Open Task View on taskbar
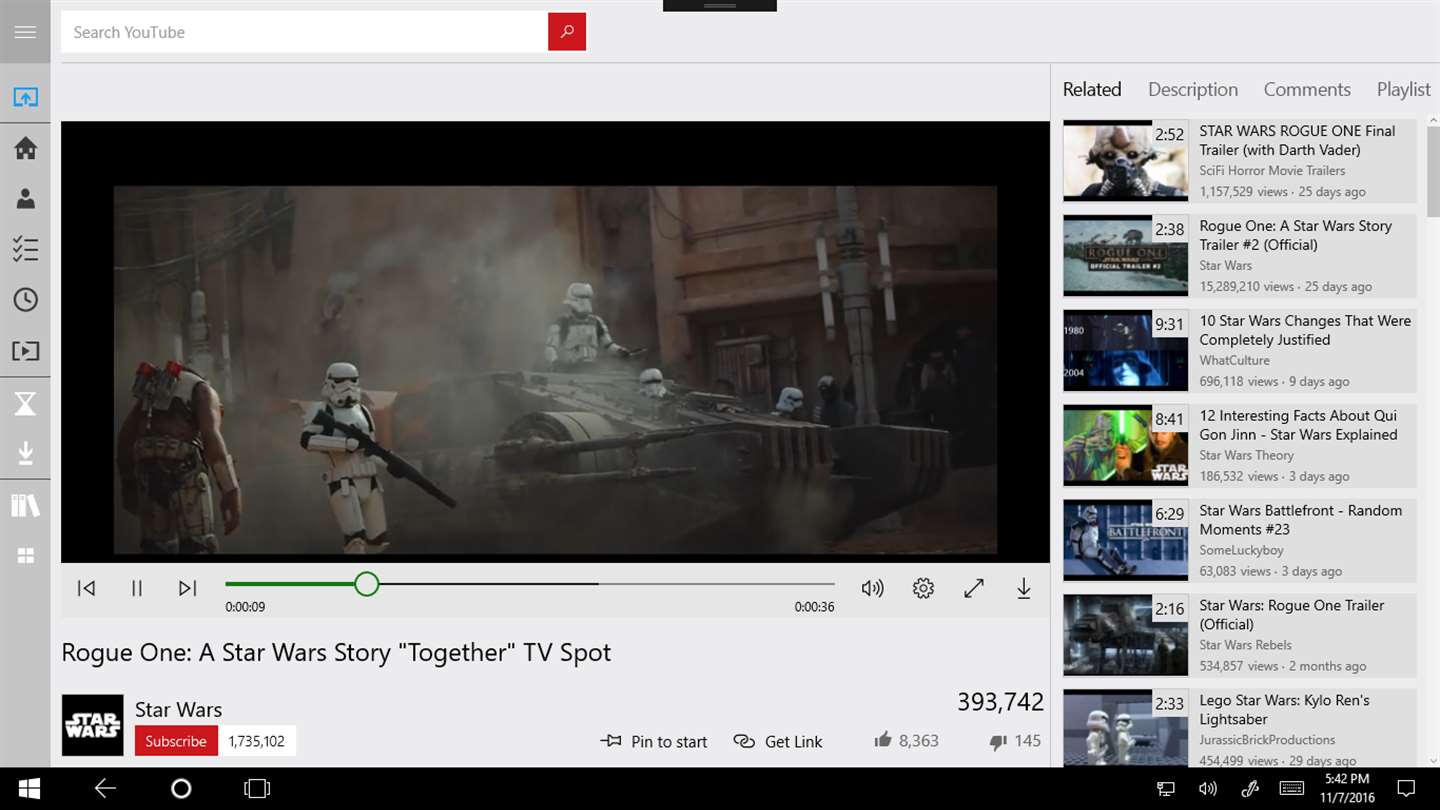Viewport: 1440px width, 810px height. coord(257,789)
